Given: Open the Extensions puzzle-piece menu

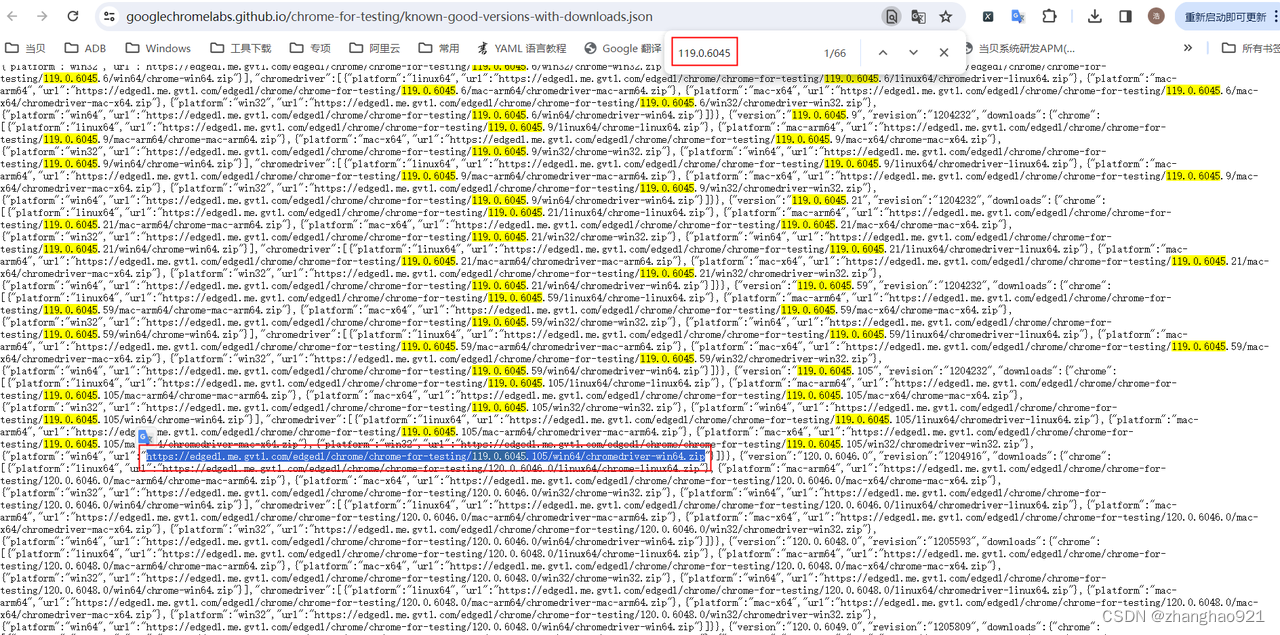Looking at the screenshot, I should (x=1049, y=17).
